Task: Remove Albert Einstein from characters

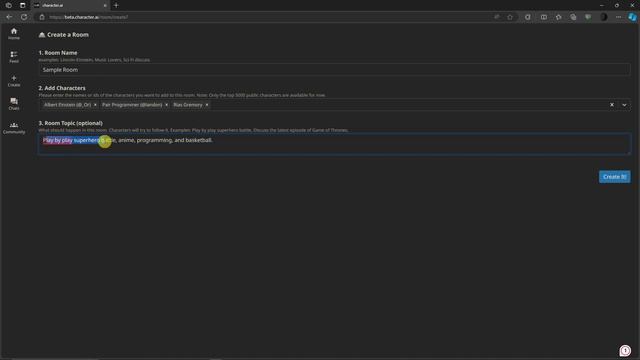Action: [95, 105]
